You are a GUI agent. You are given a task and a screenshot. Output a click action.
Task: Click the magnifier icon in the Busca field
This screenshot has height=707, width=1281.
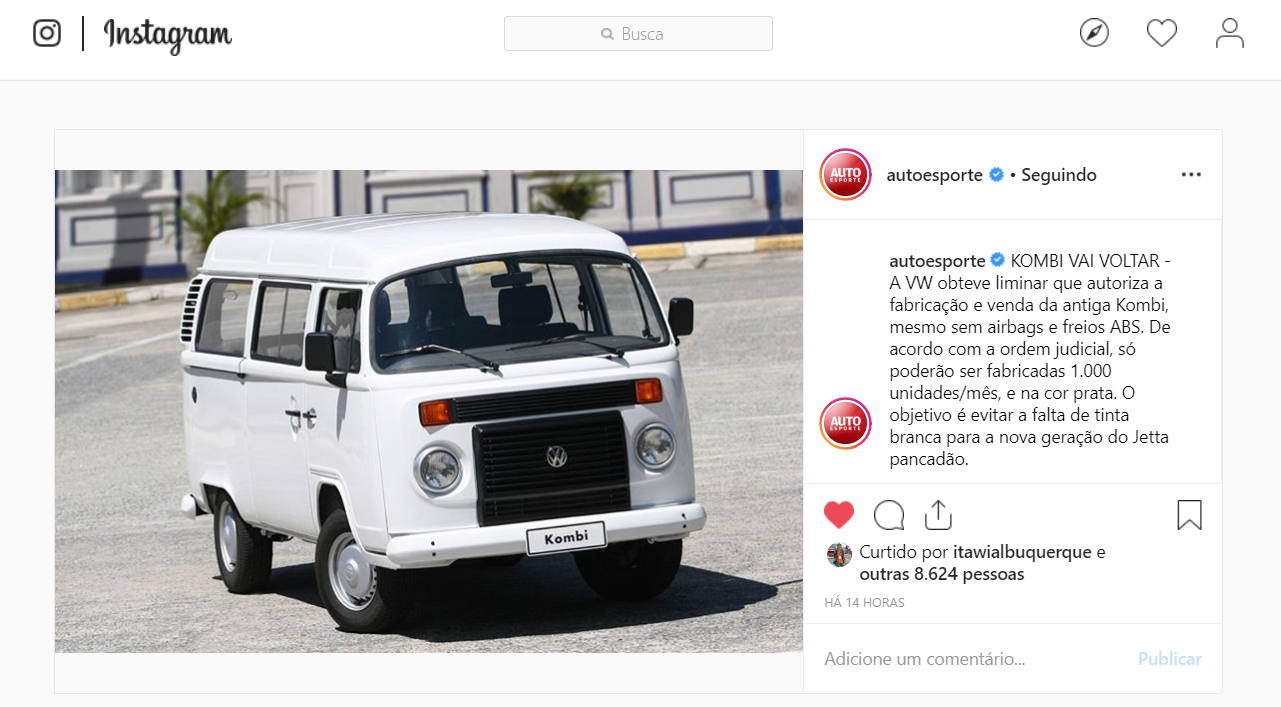607,34
